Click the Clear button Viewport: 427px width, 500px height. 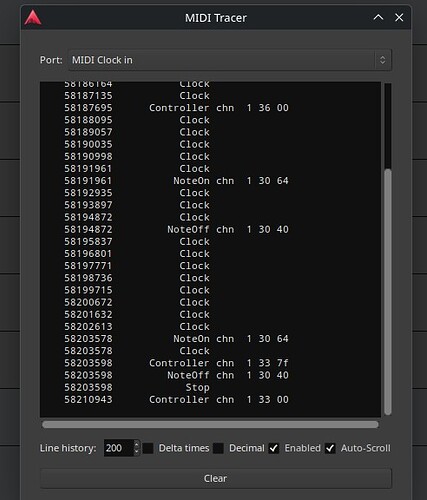(x=216, y=478)
